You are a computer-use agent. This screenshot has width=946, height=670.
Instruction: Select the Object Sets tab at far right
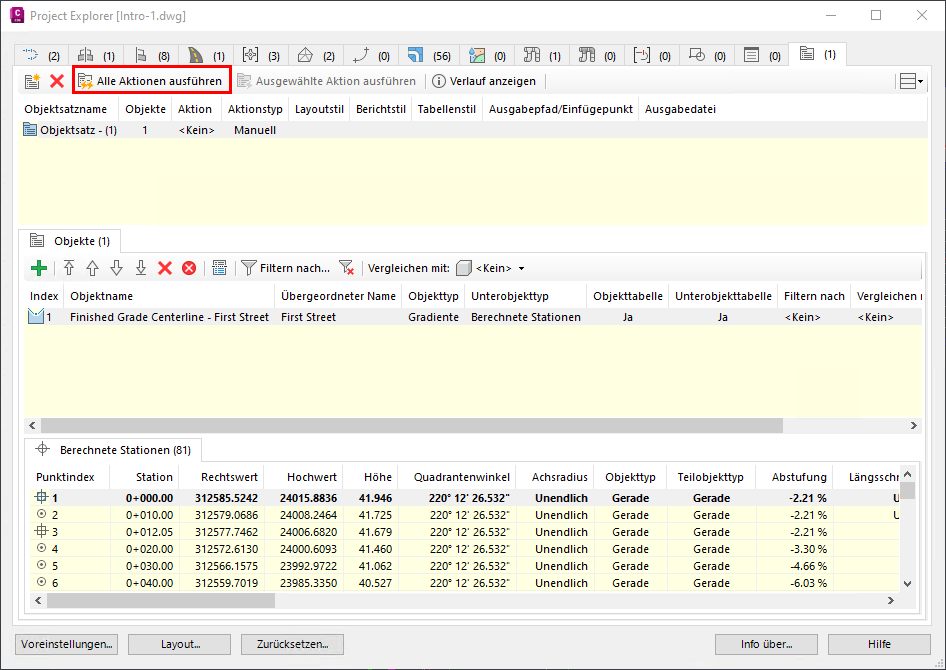(x=817, y=54)
